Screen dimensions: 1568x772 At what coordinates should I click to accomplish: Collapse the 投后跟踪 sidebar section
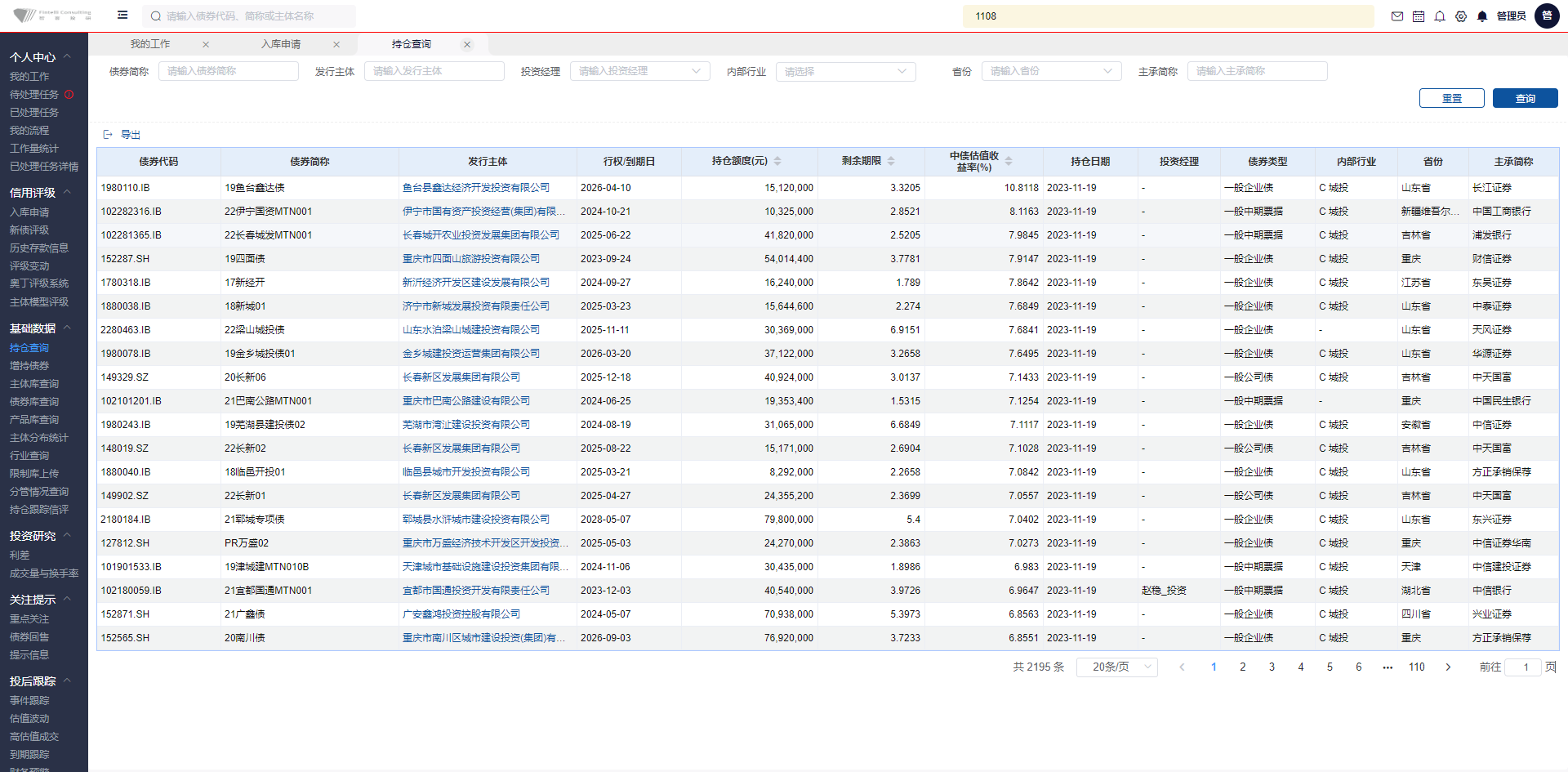click(x=67, y=681)
